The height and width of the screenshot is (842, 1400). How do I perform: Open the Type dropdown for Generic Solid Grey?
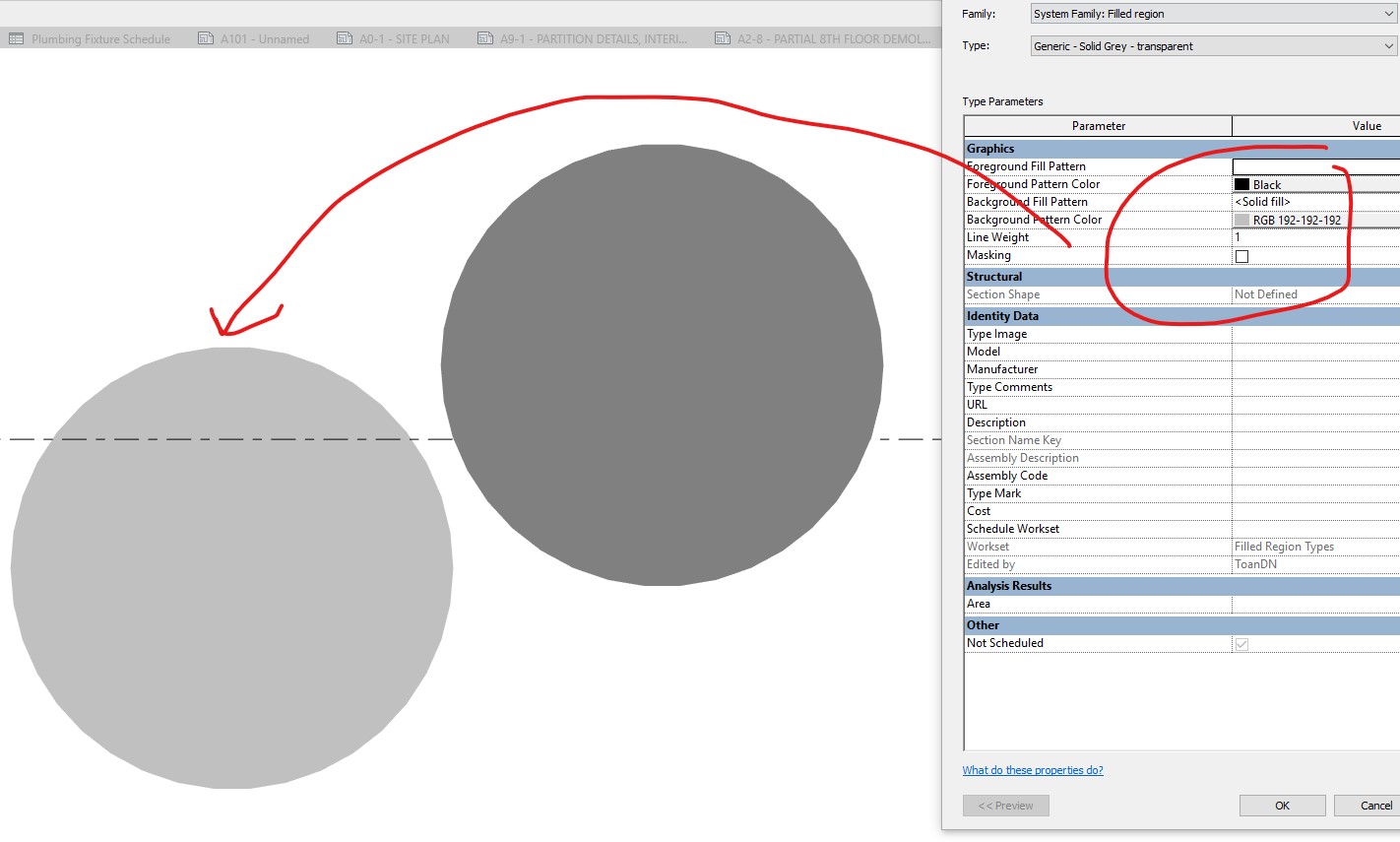[1386, 45]
